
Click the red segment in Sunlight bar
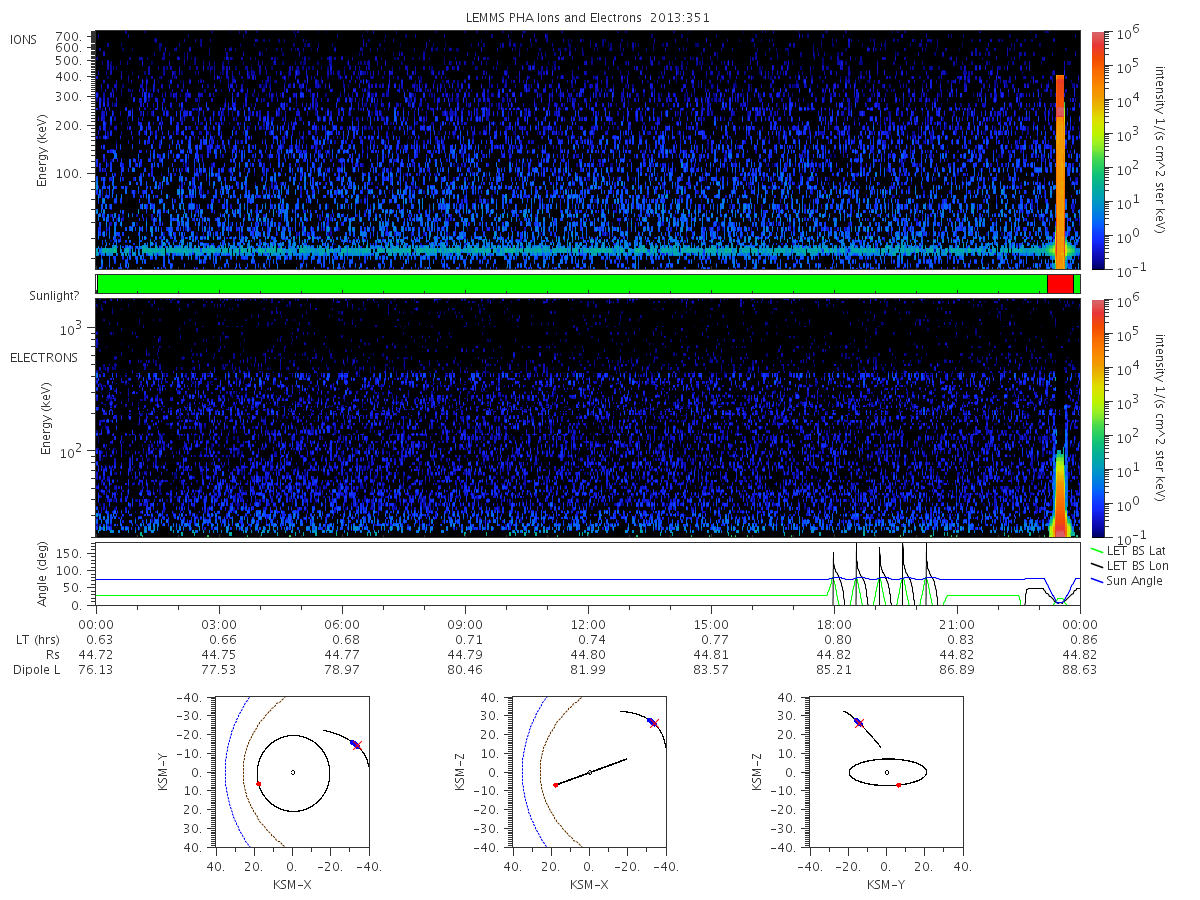point(1060,284)
